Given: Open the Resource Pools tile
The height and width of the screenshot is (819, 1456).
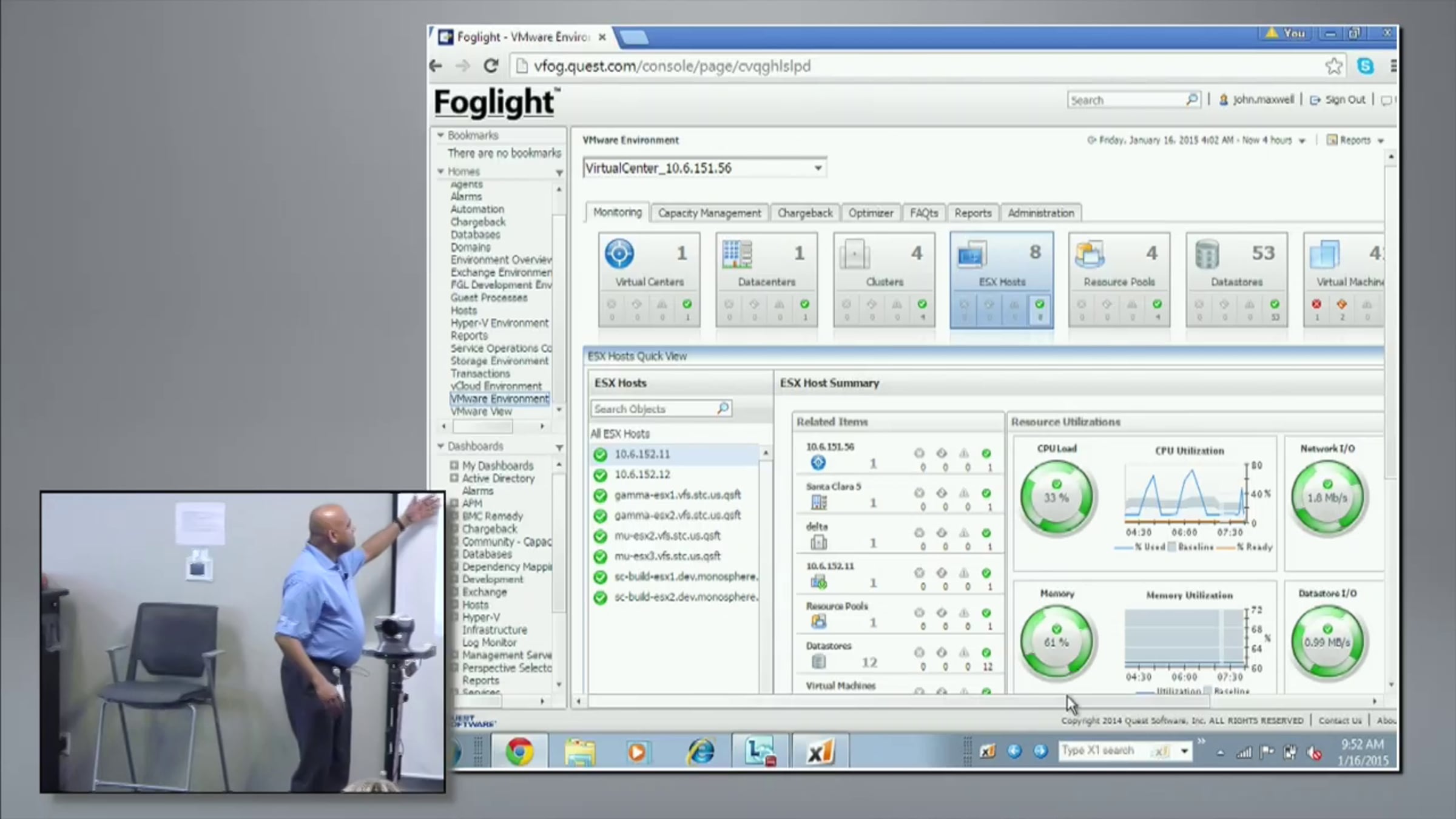Looking at the screenshot, I should (x=1119, y=280).
